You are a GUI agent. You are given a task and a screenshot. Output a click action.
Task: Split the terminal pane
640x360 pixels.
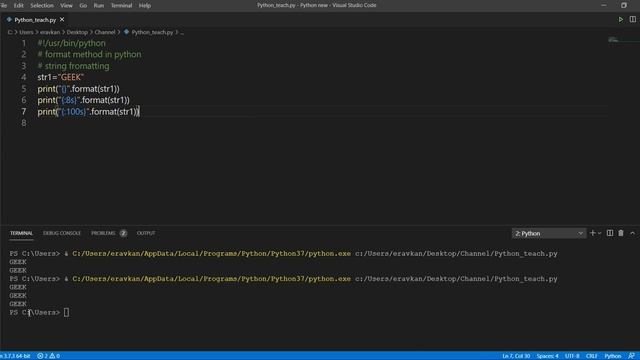click(x=610, y=233)
